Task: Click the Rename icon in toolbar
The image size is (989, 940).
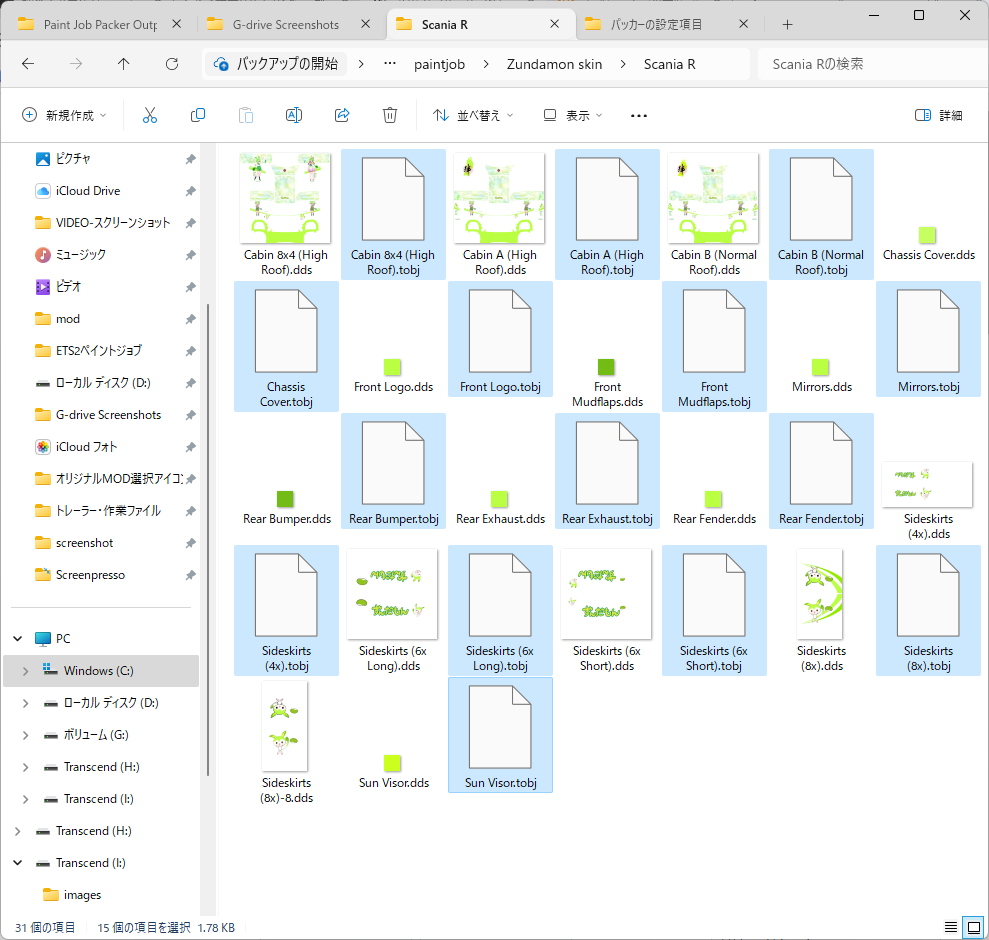Action: click(294, 115)
